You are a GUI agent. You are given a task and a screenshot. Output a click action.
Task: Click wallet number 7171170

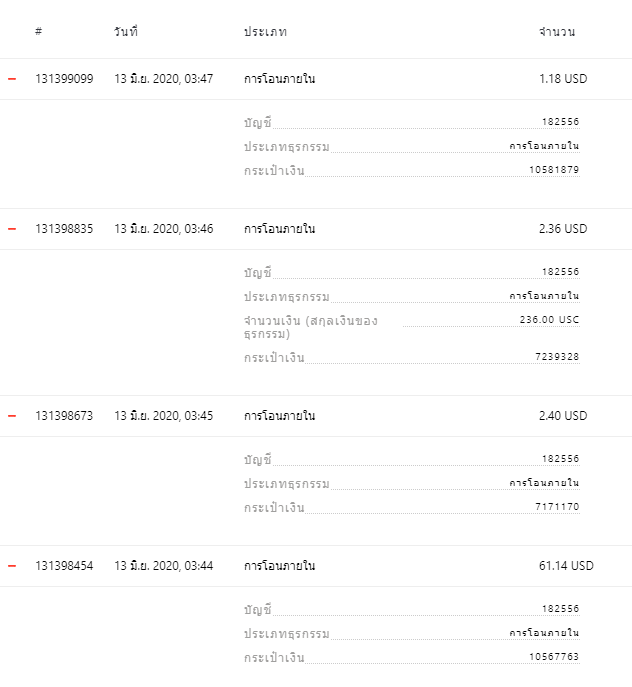coord(557,506)
